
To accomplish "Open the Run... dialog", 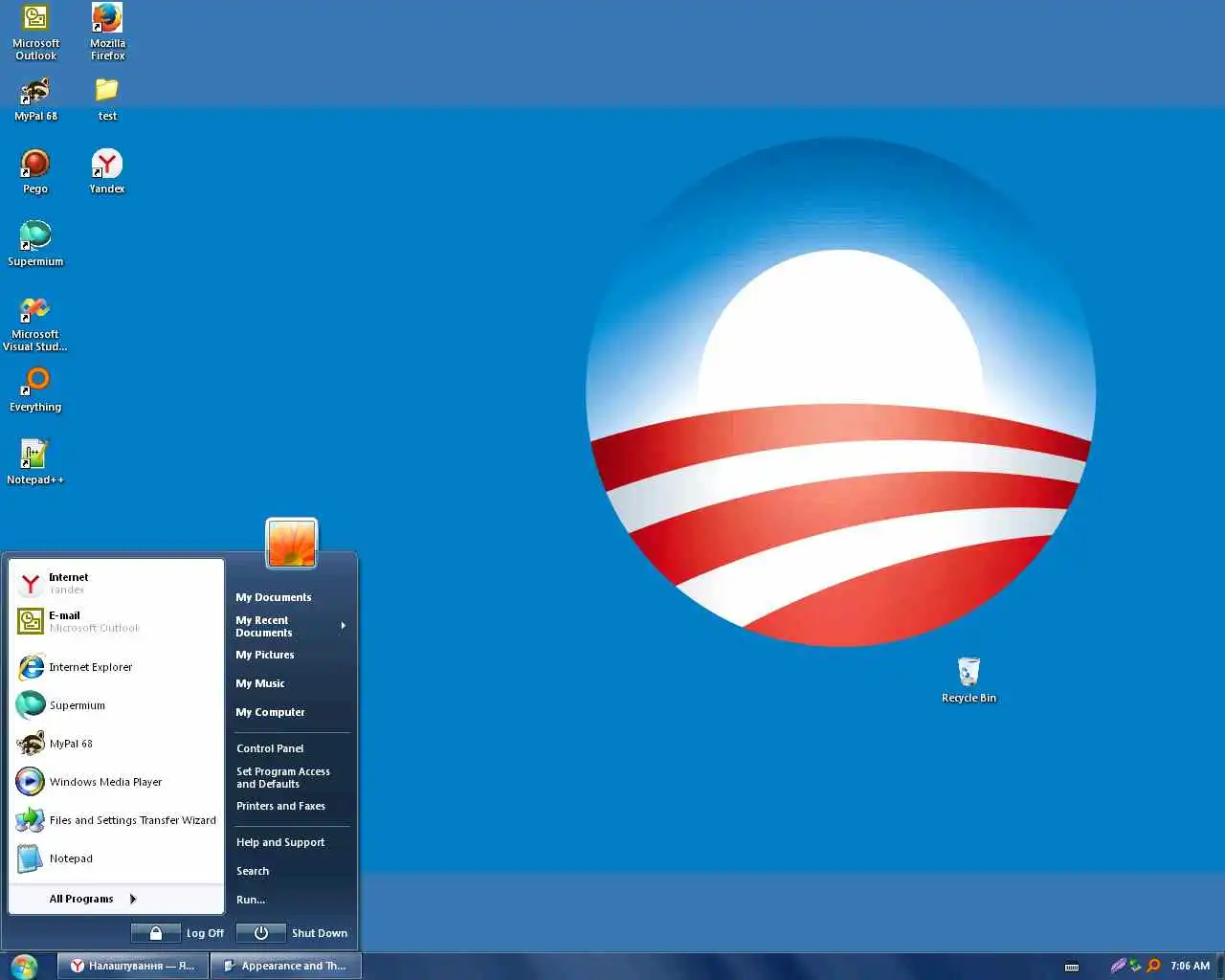I will tap(292, 900).
